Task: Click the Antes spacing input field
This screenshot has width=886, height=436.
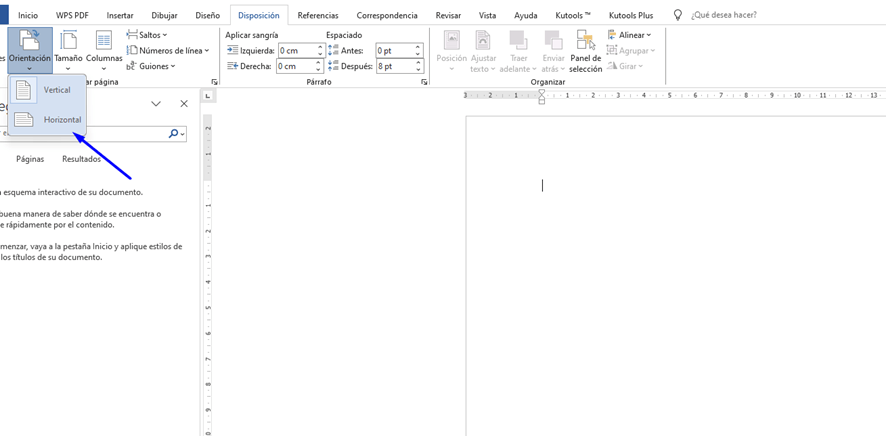Action: (395, 50)
